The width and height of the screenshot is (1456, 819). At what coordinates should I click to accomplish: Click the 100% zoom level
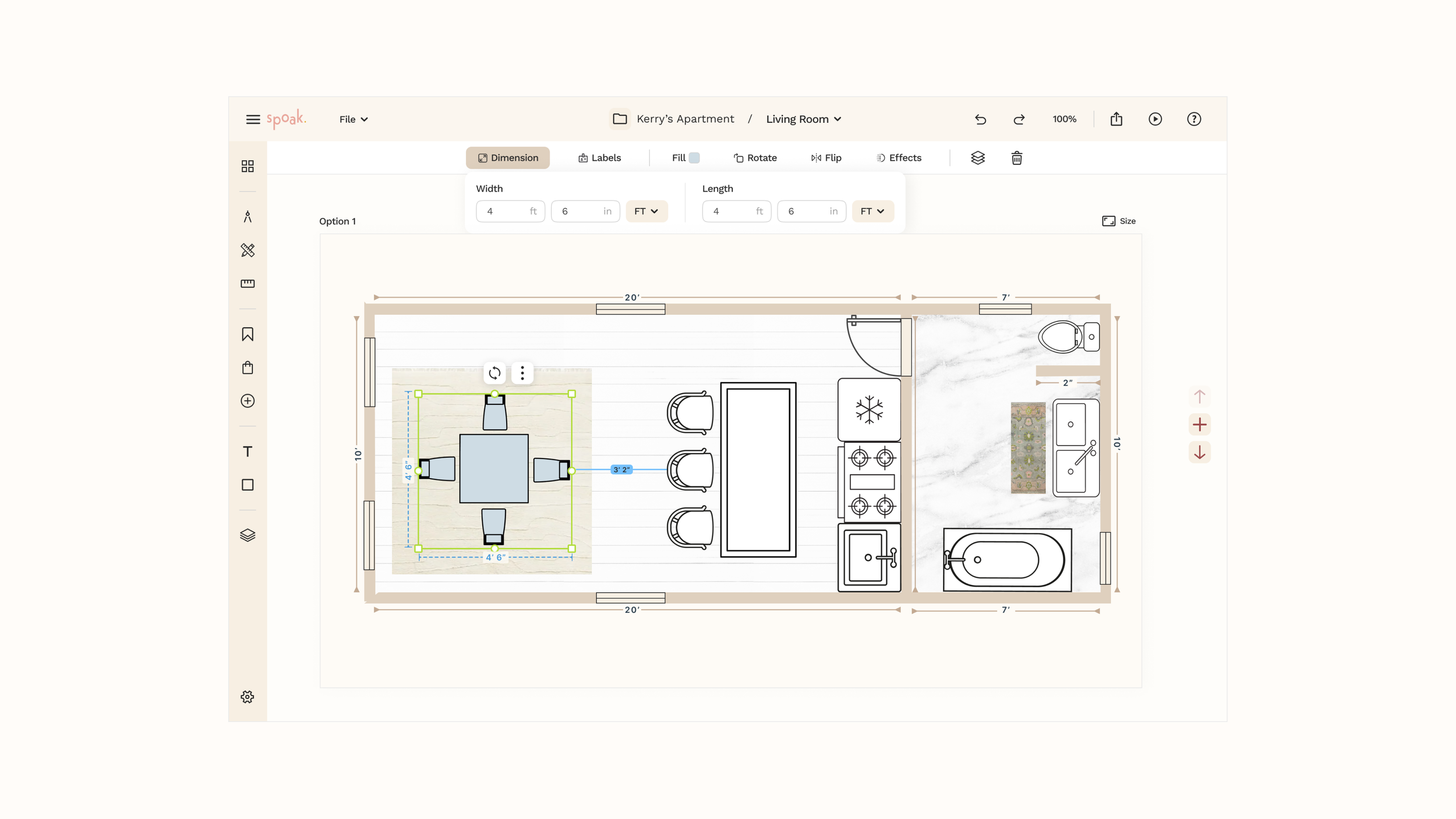click(1064, 119)
